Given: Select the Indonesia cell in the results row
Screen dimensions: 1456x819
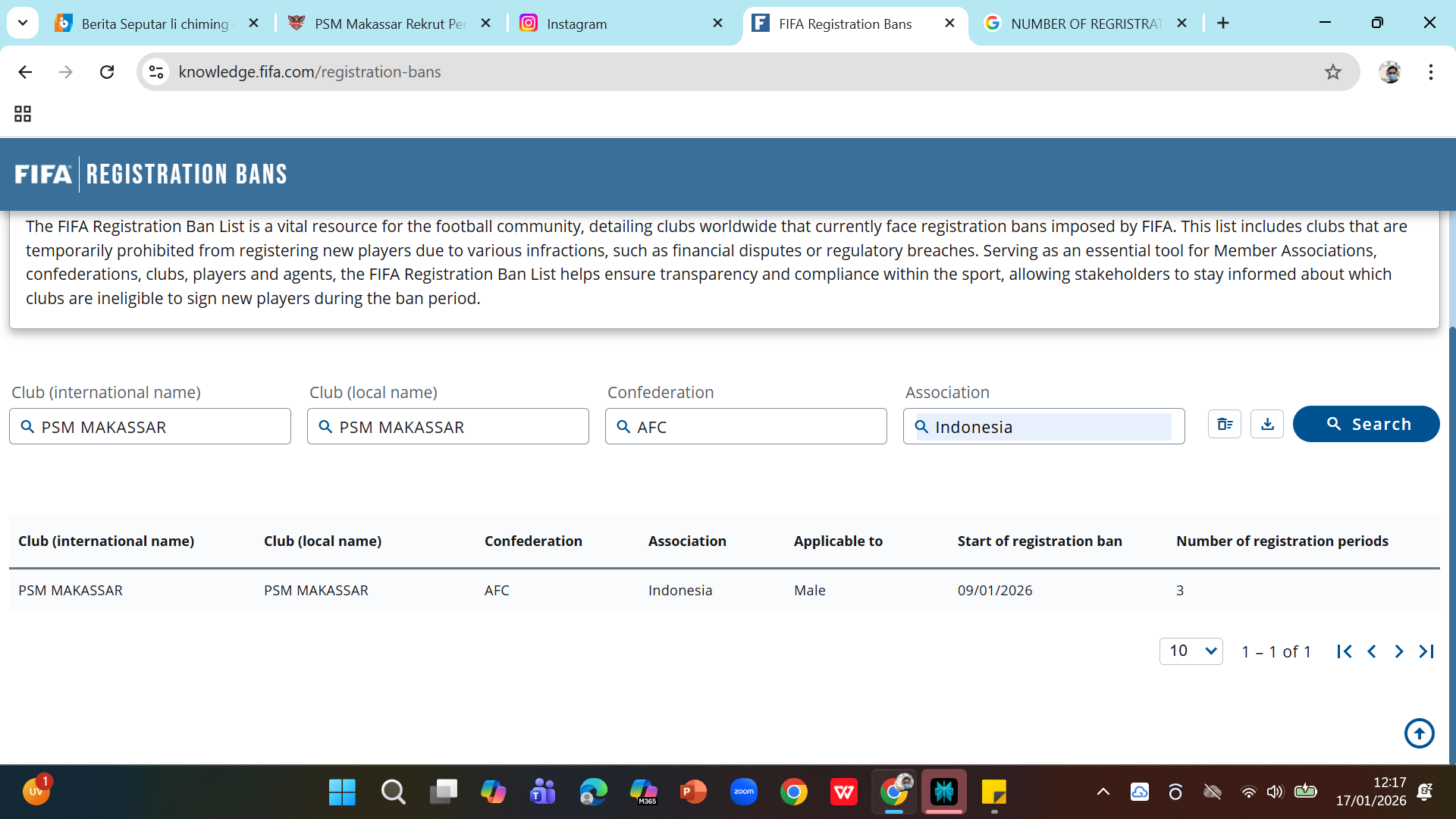Looking at the screenshot, I should [x=680, y=590].
